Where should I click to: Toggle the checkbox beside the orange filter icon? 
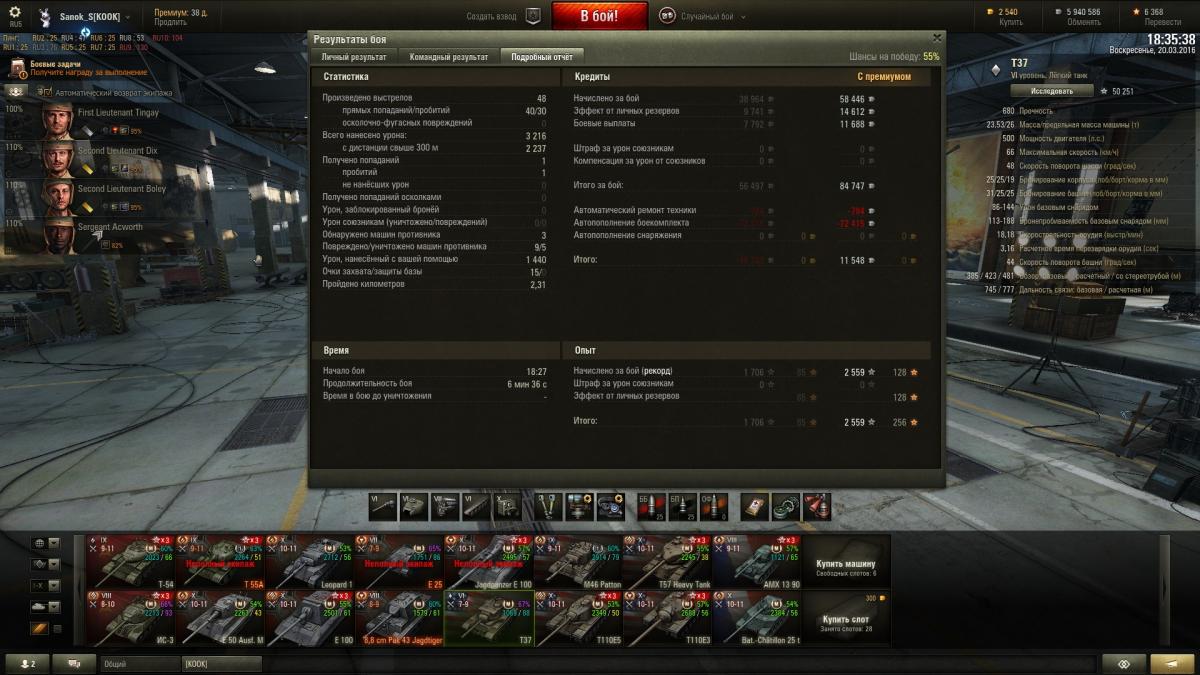(56, 628)
